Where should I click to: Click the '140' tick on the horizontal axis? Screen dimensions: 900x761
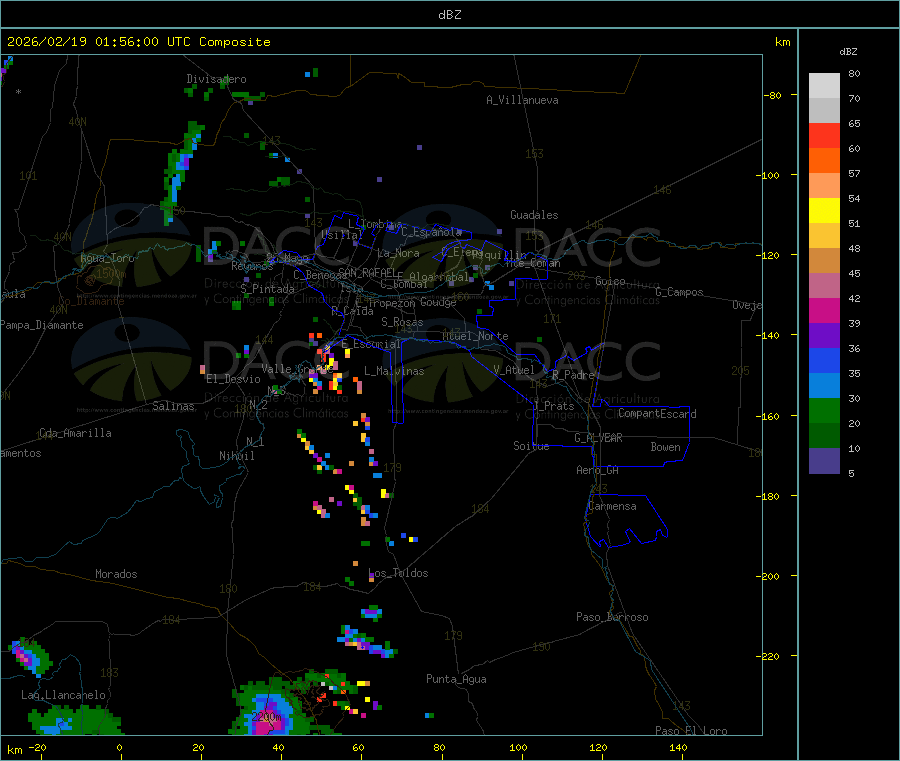pos(678,747)
